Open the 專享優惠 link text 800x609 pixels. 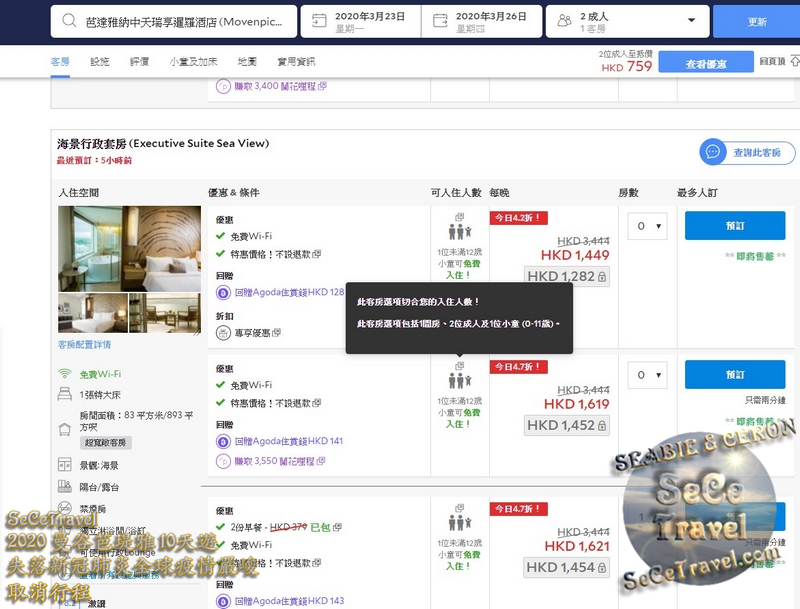[253, 333]
